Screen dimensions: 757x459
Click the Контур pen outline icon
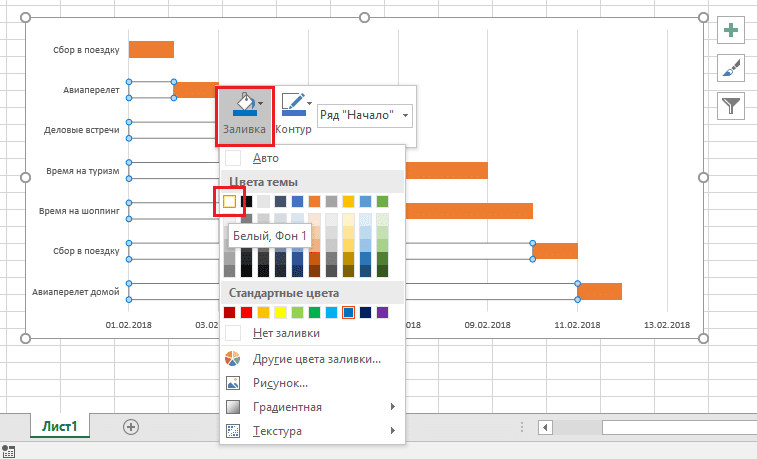(293, 104)
